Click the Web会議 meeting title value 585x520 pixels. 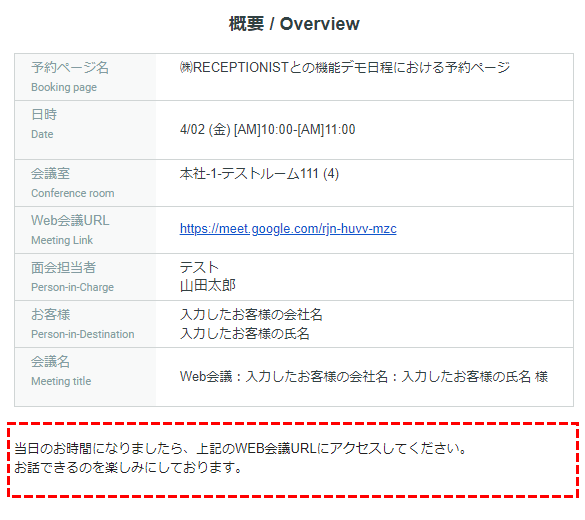point(364,376)
